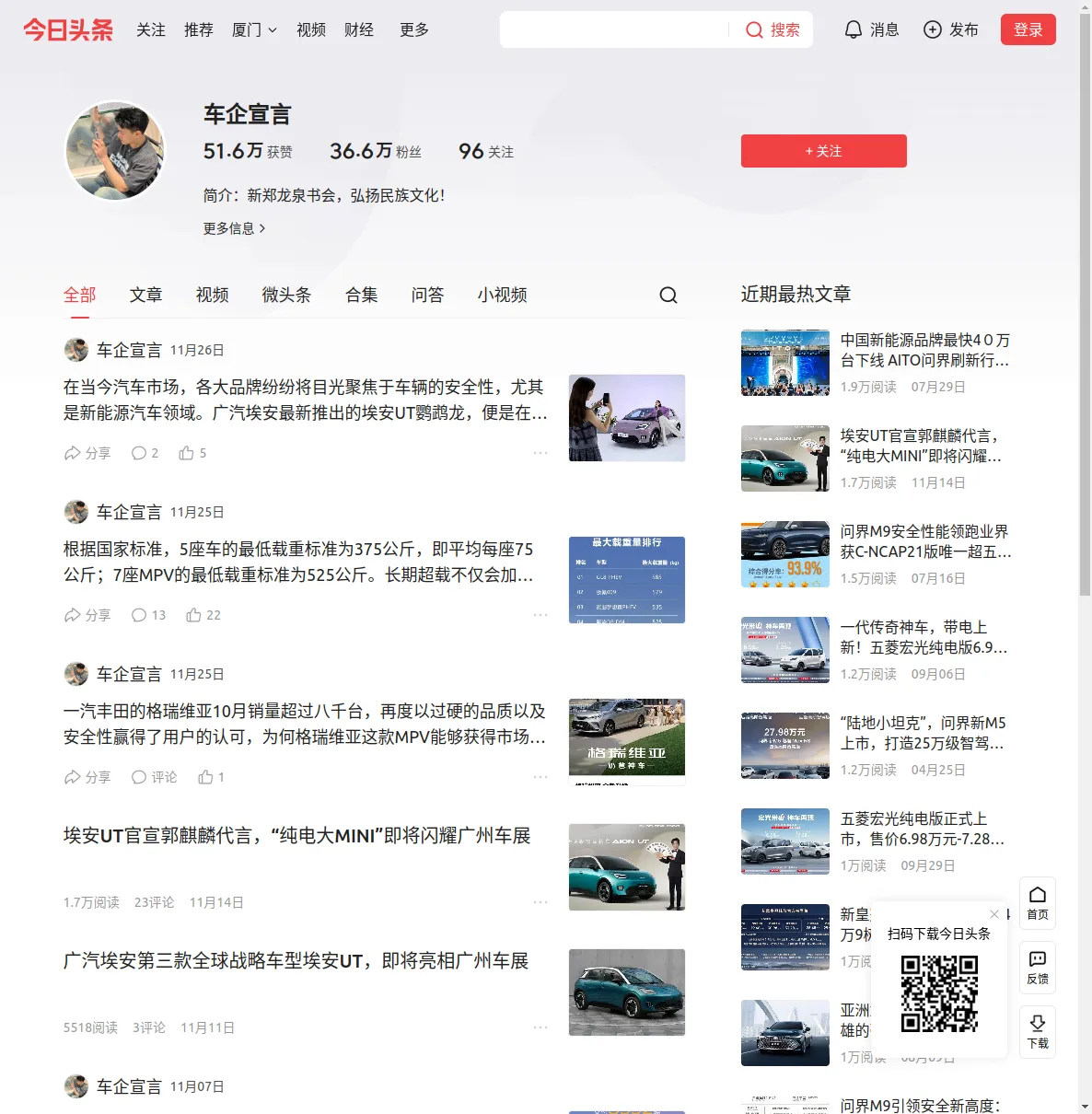The width and height of the screenshot is (1092, 1114).
Task: Open more options for 郭麒麟代言 article
Action: click(540, 902)
